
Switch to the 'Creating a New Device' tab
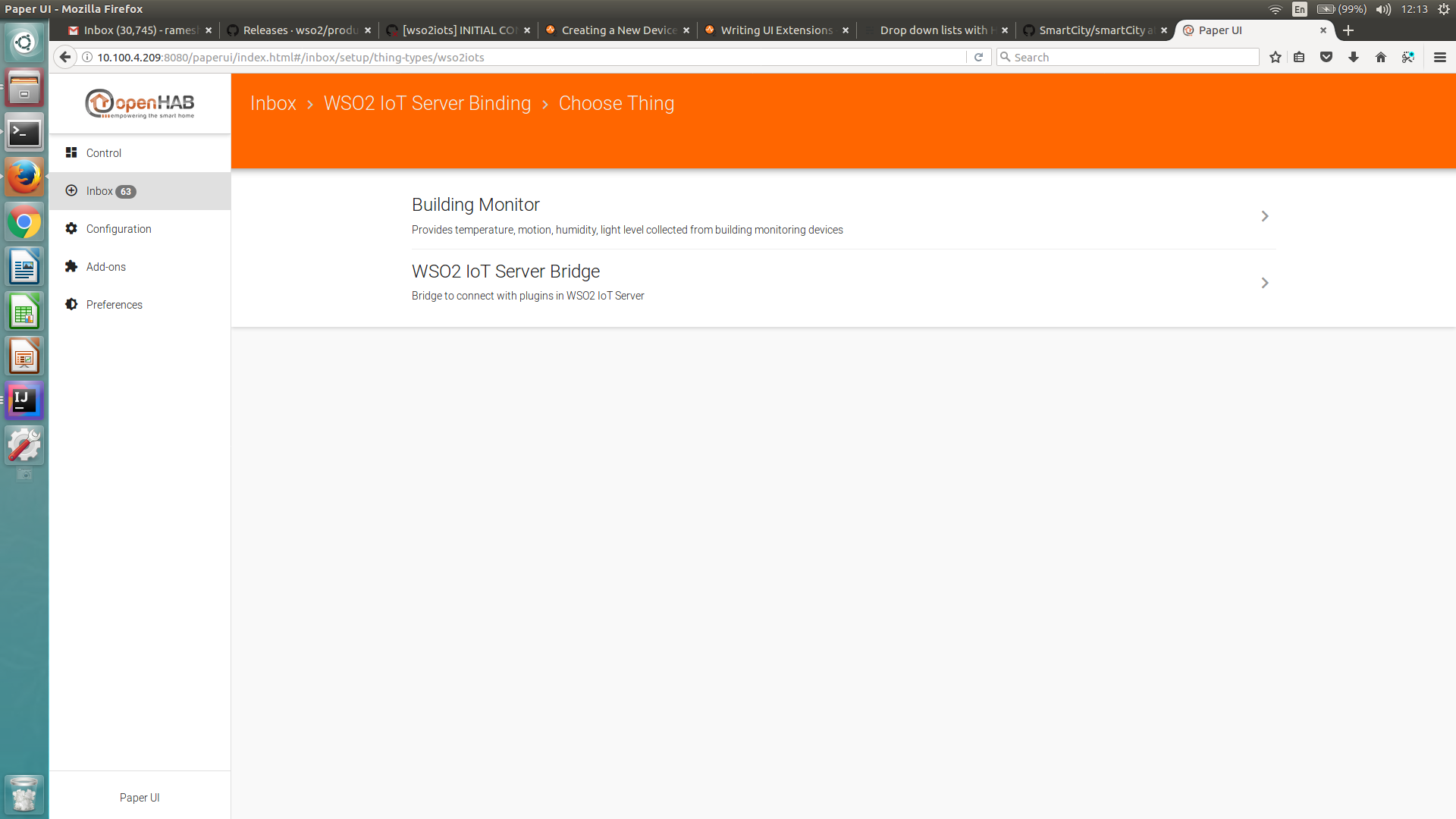pyautogui.click(x=618, y=30)
